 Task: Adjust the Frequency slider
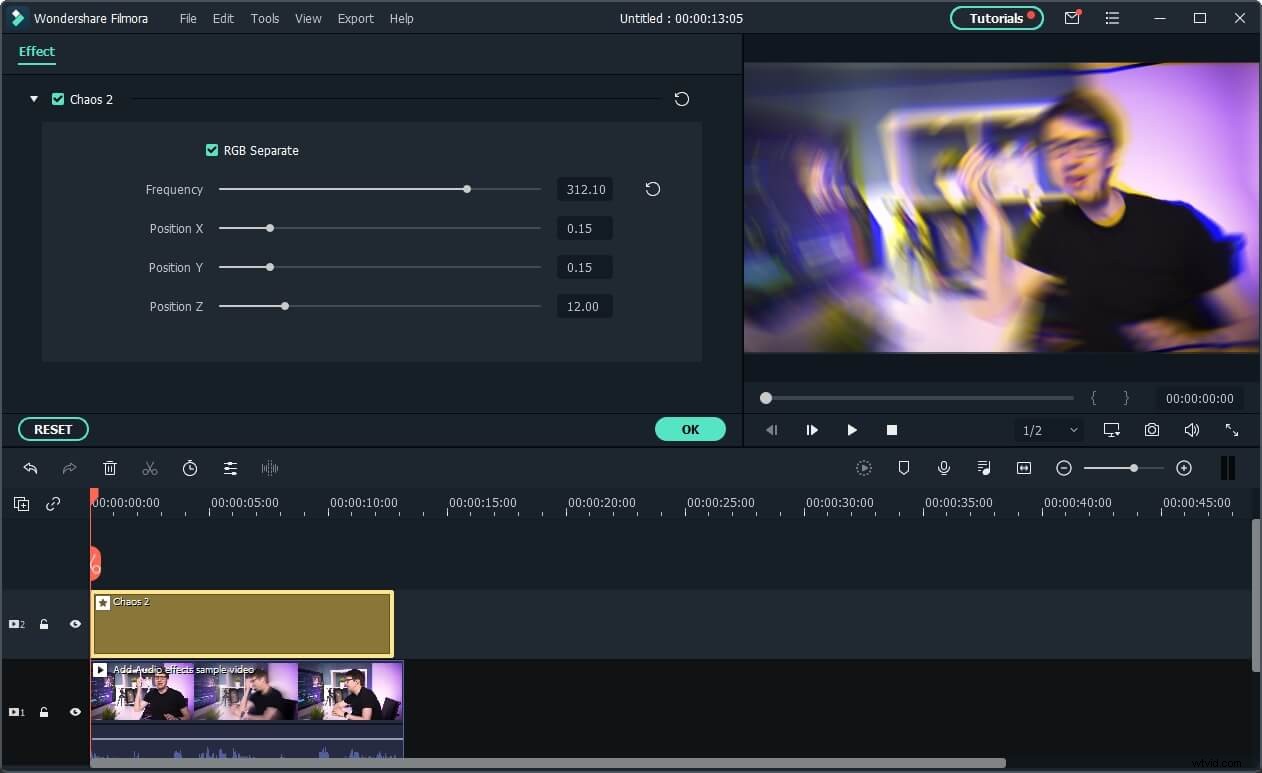click(466, 188)
